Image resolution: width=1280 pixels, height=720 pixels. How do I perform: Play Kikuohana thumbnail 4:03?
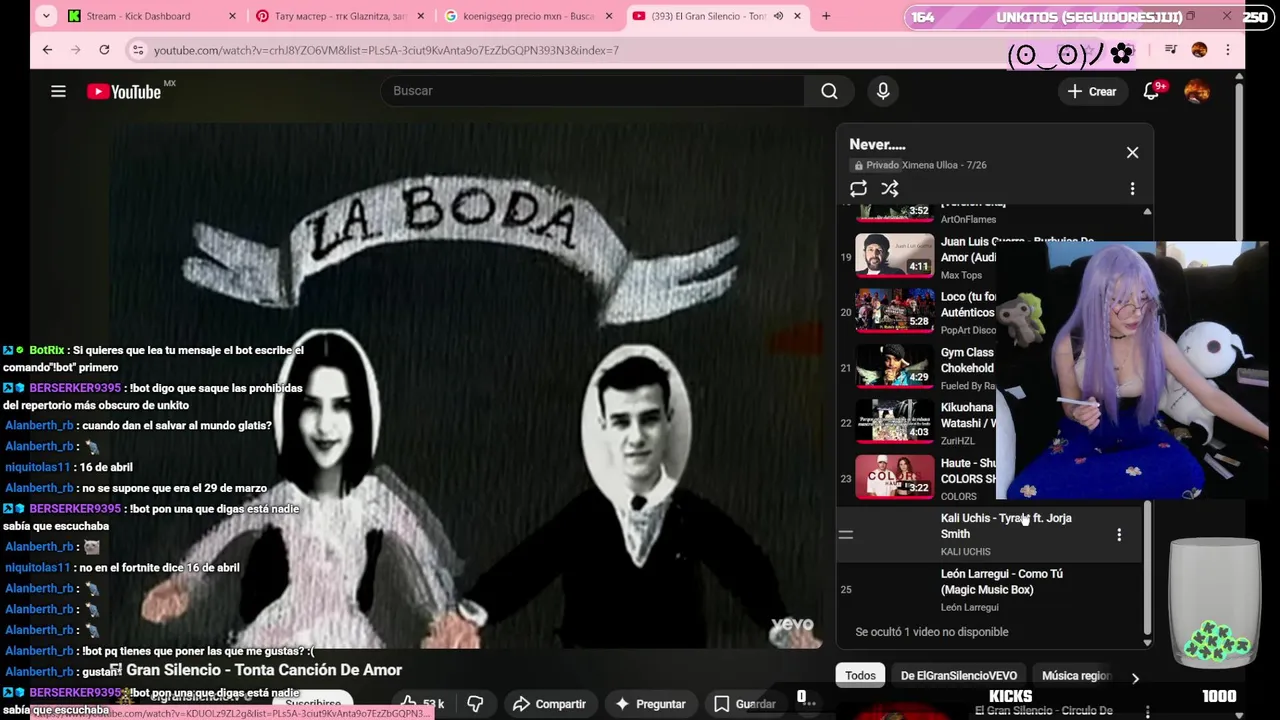click(894, 421)
